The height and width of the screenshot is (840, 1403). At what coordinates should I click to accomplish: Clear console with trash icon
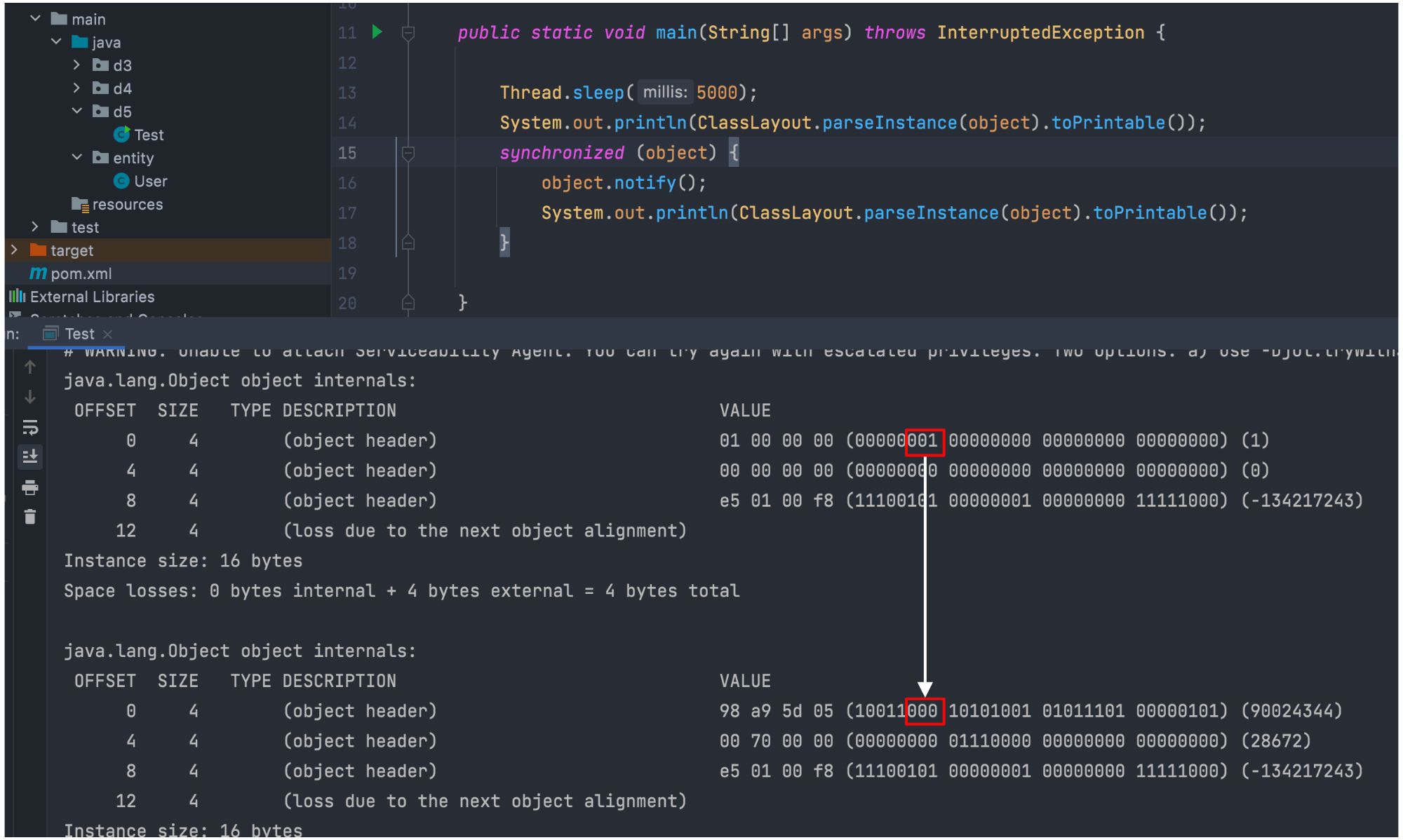point(30,517)
